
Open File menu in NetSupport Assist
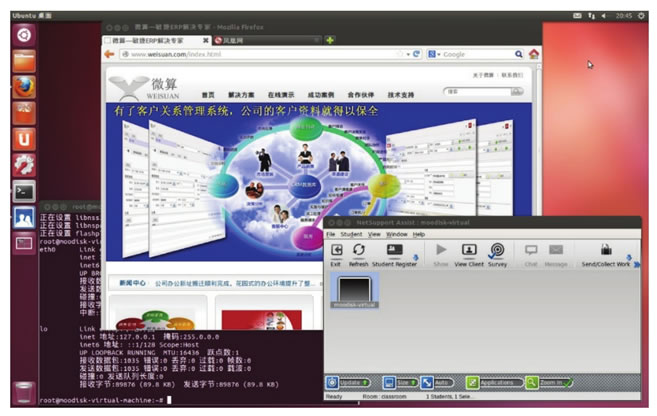(x=331, y=234)
